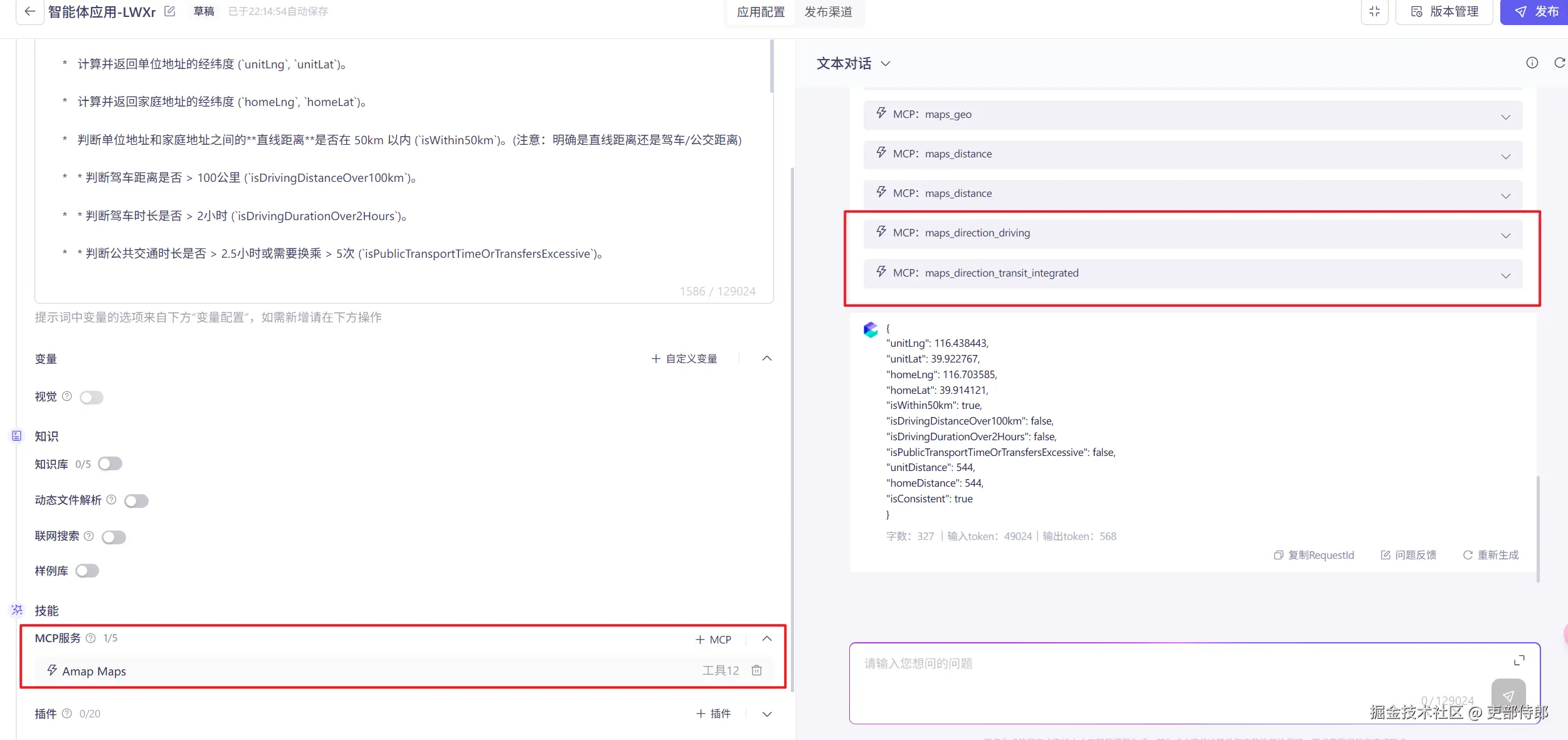
Task: Click the back arrow to leave the editor
Action: 29,11
